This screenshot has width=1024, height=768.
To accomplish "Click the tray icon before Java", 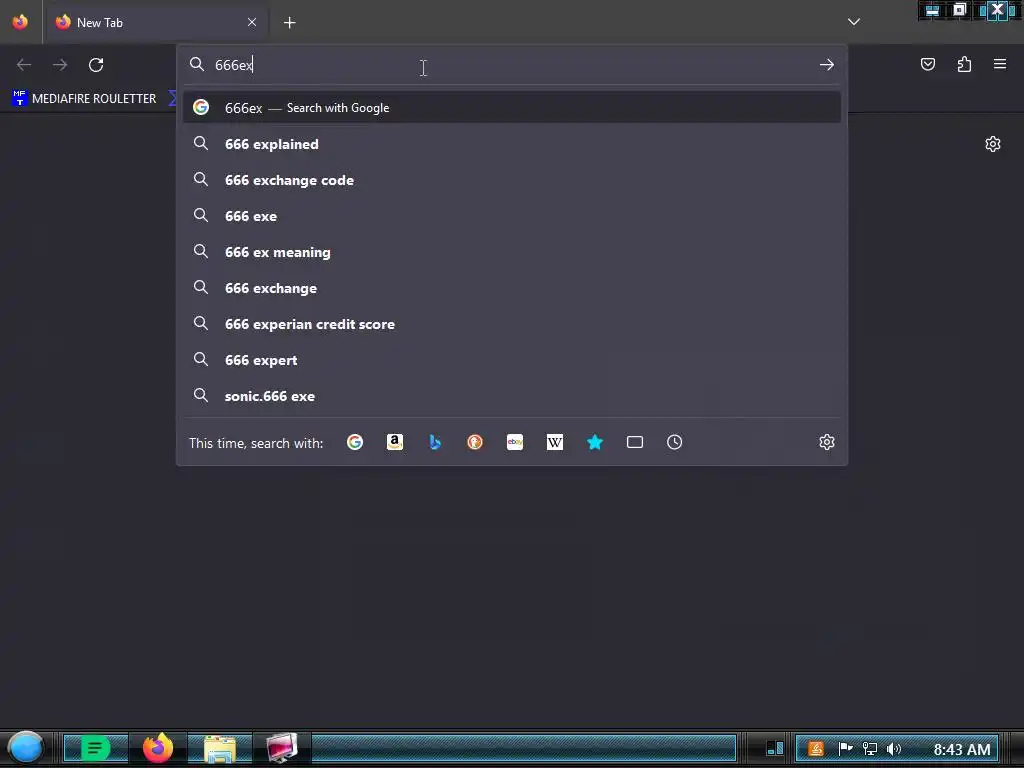I will (x=775, y=748).
